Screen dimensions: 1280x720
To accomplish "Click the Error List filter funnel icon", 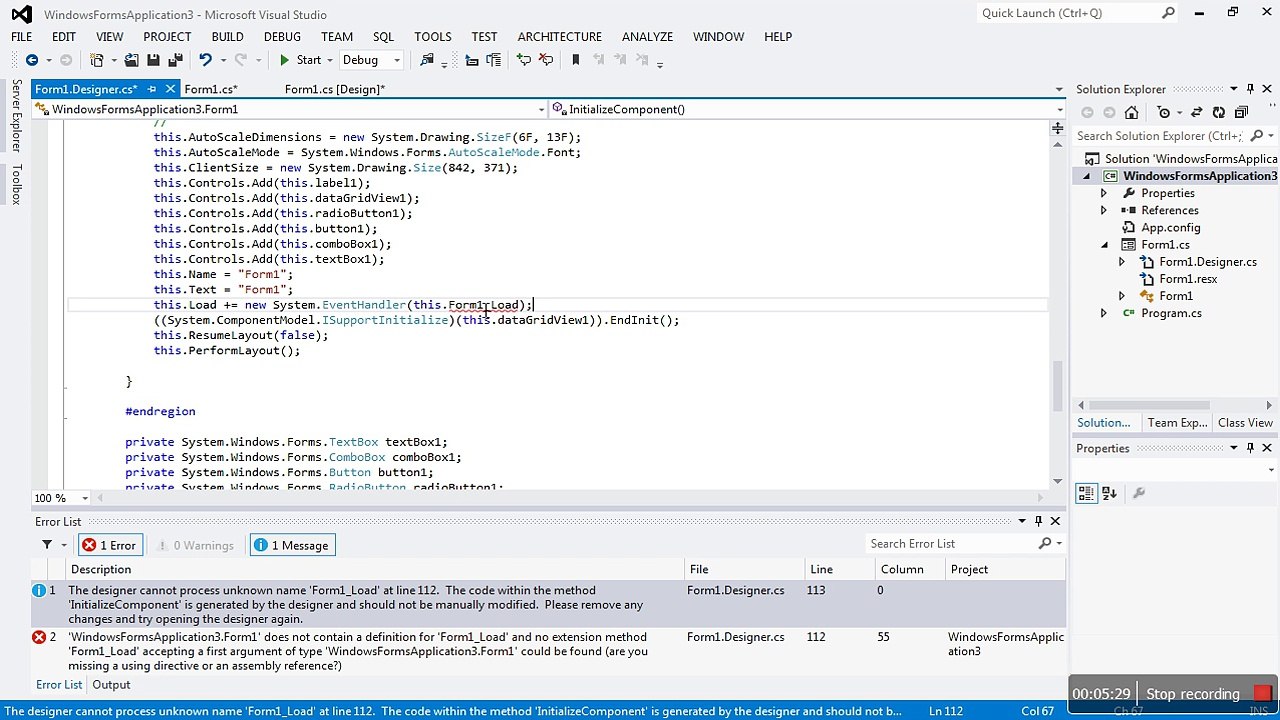I will coord(47,545).
